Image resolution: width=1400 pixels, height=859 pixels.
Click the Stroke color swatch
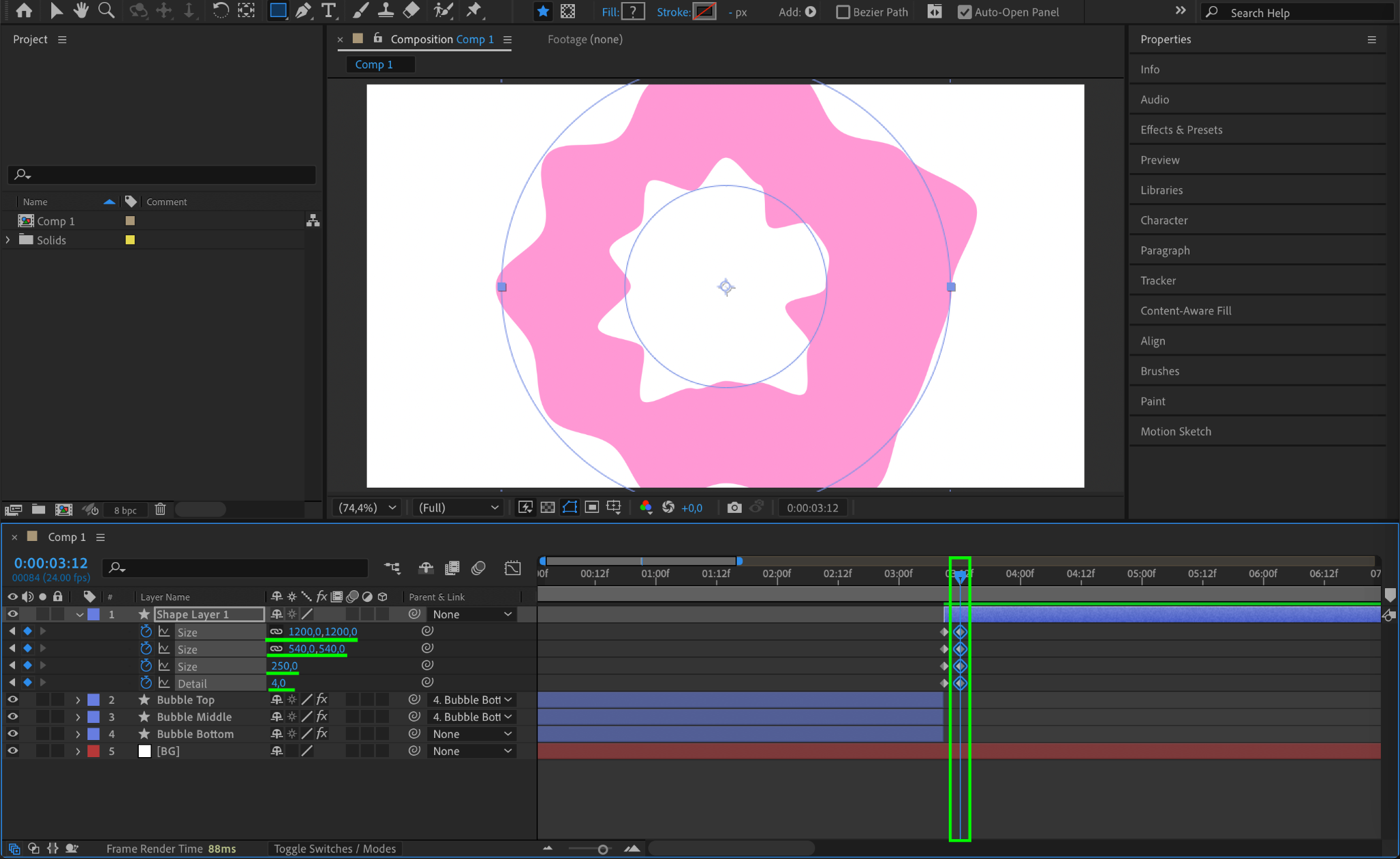[x=704, y=12]
